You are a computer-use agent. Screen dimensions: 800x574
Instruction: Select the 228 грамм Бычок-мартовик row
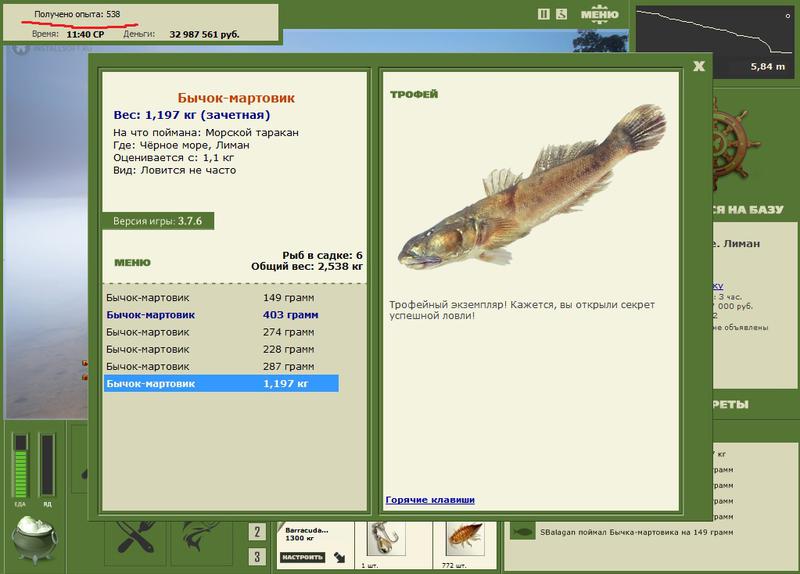click(221, 350)
